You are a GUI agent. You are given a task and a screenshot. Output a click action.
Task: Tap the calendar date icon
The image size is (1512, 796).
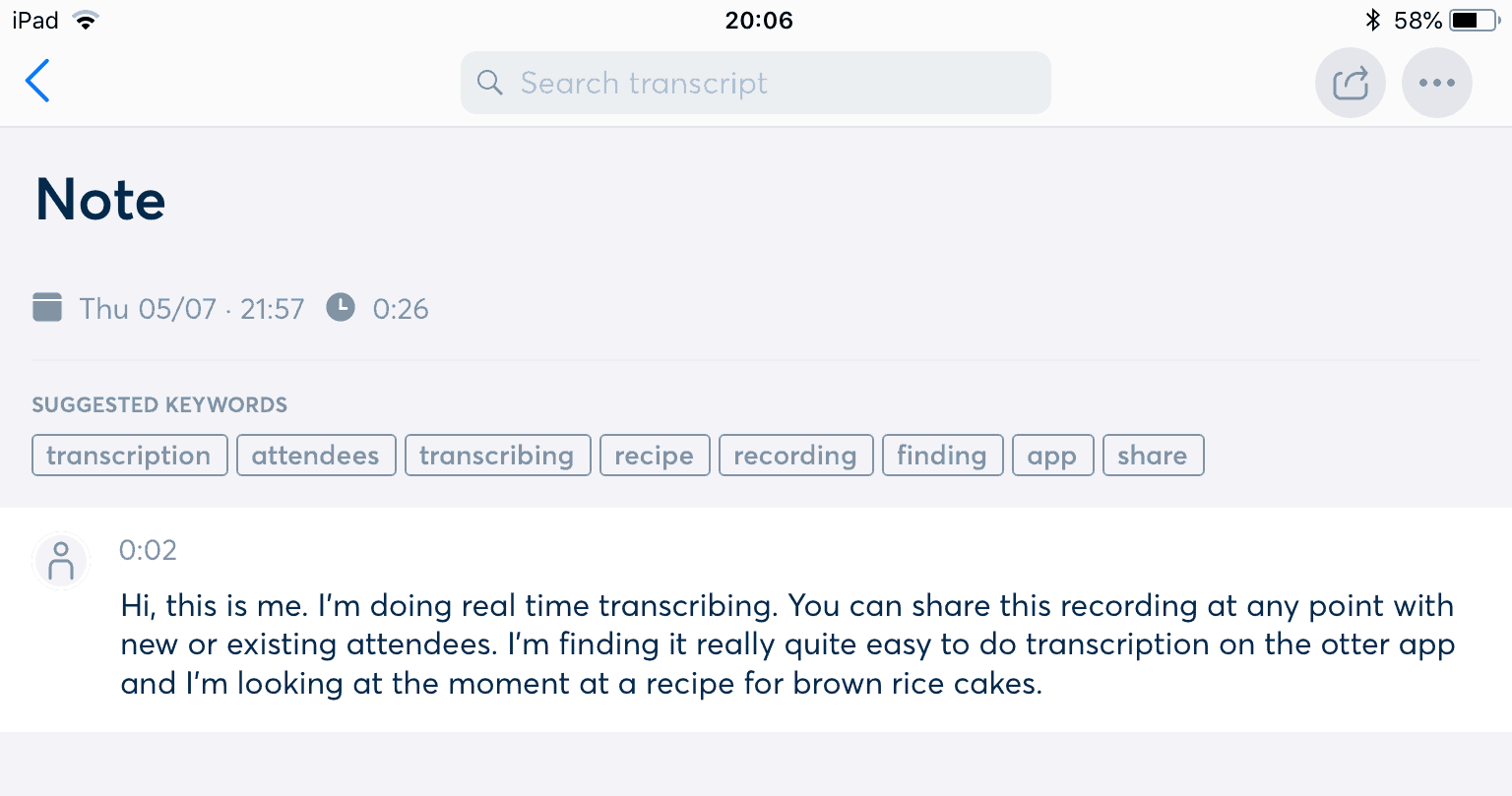47,307
